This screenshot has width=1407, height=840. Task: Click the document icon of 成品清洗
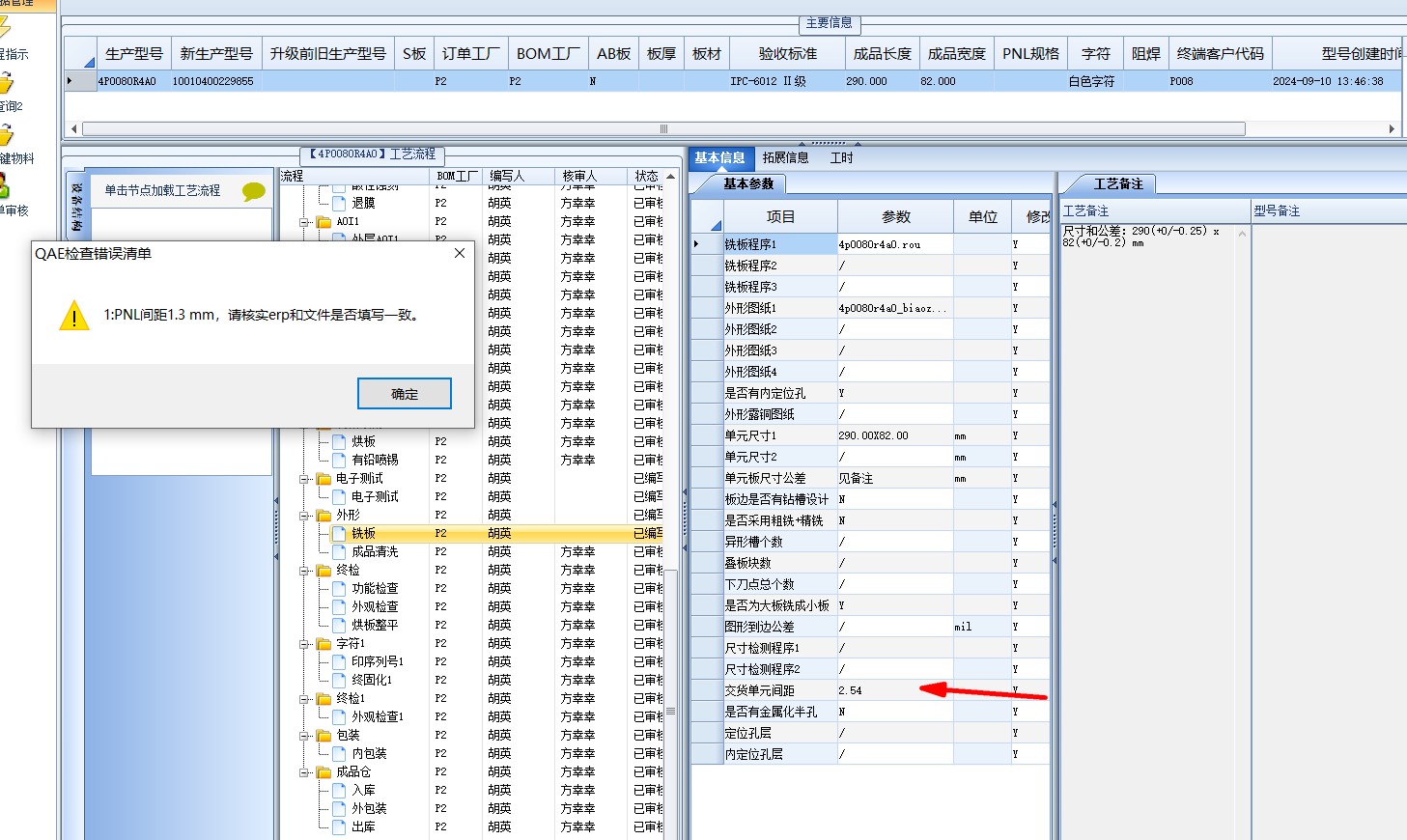(339, 551)
